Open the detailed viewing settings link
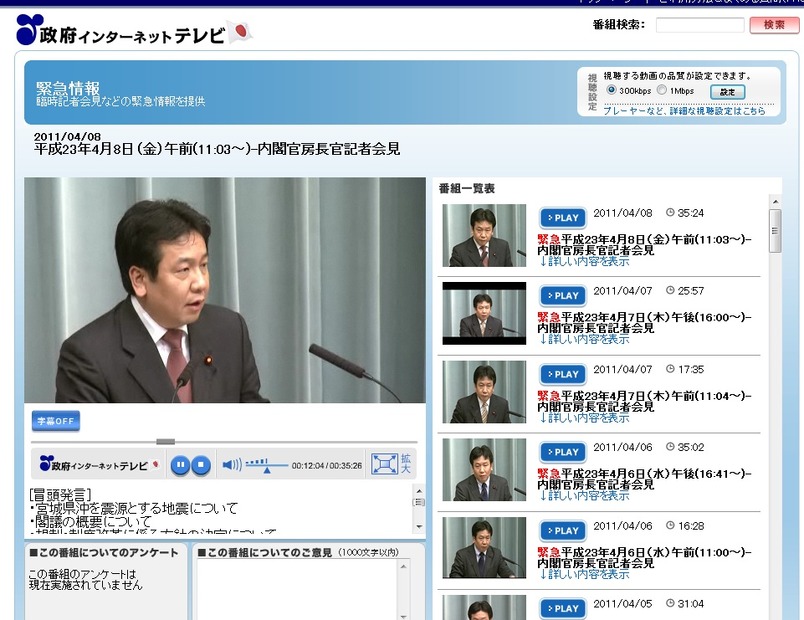The width and height of the screenshot is (804, 620). (x=684, y=111)
